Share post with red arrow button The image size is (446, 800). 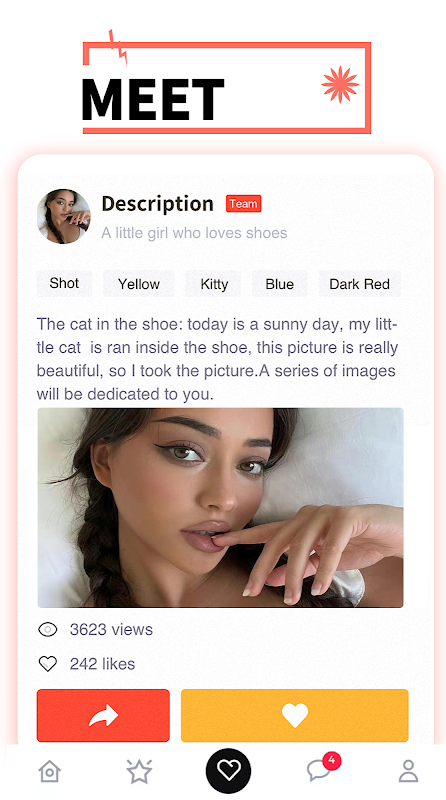(103, 715)
